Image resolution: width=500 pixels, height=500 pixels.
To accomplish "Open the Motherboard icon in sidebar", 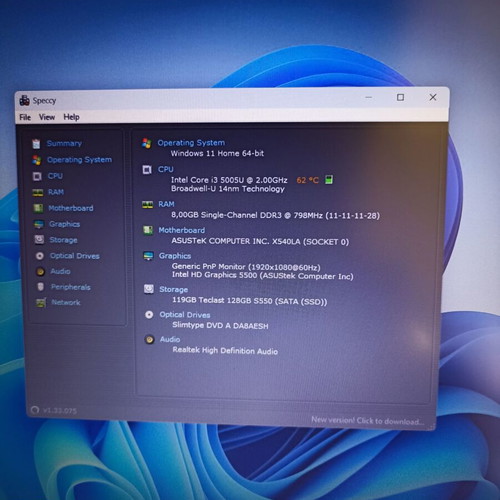I will [38, 208].
